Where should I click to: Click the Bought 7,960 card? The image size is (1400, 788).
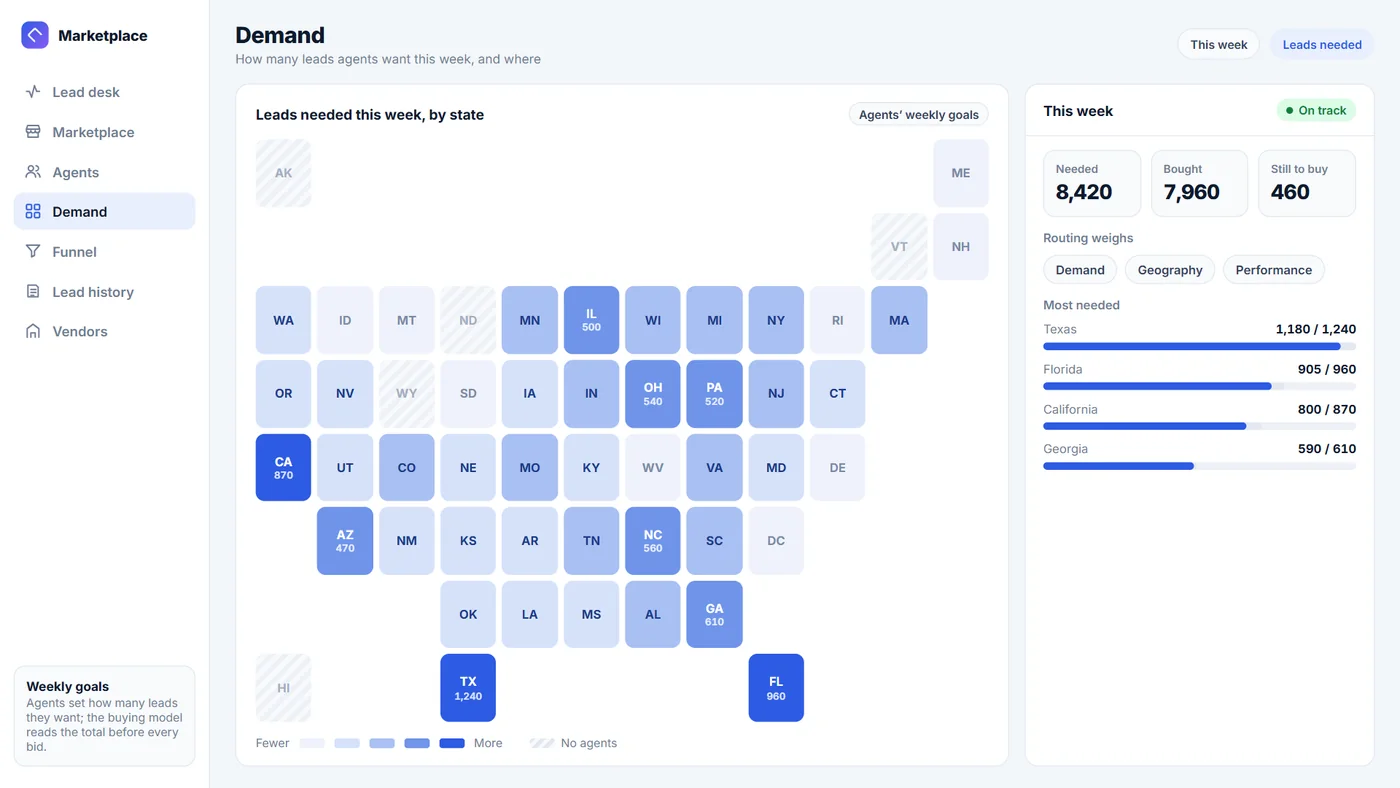pyautogui.click(x=1199, y=183)
